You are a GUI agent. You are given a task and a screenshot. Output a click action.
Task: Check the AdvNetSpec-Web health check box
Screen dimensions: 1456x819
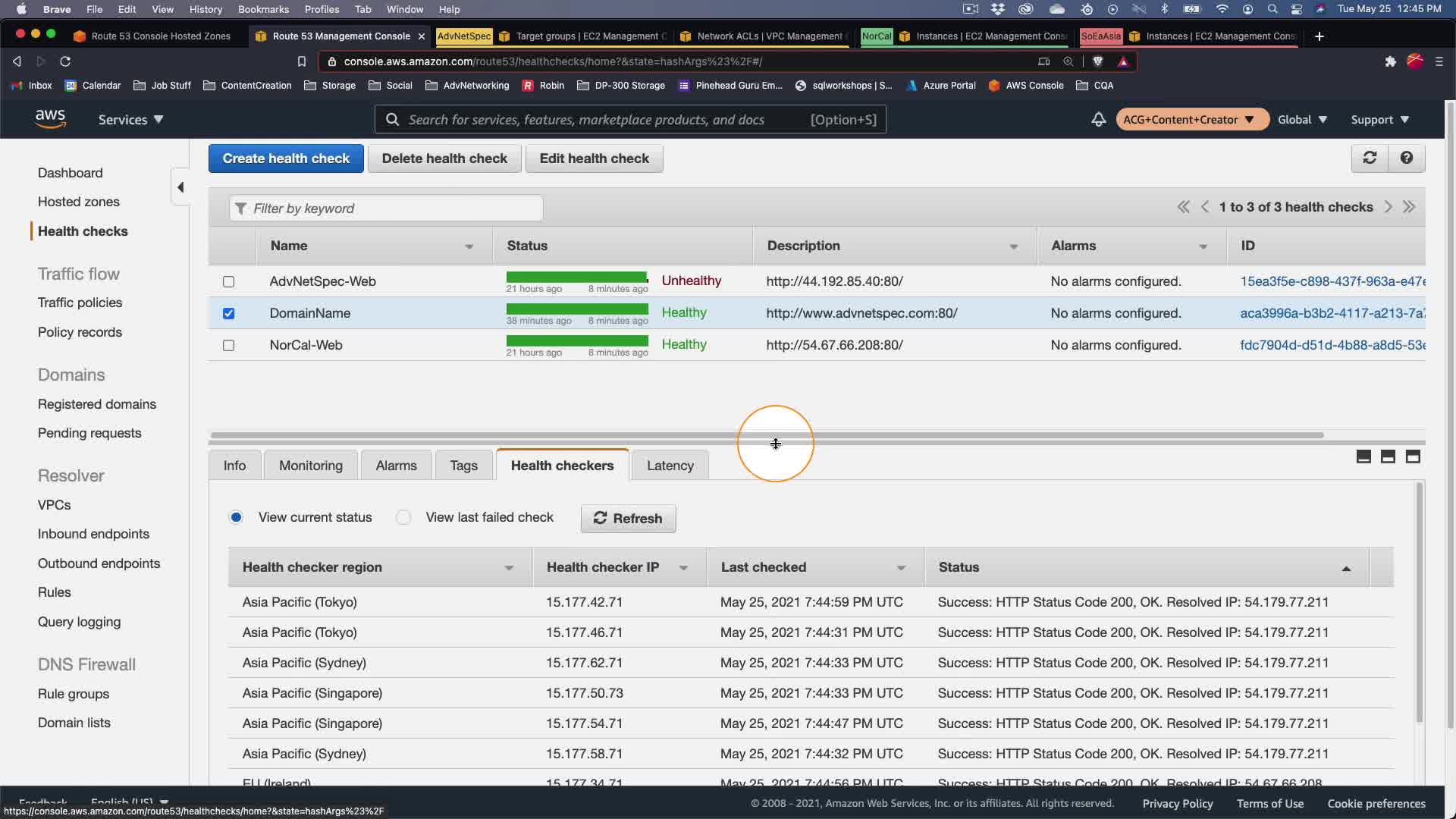pos(228,281)
